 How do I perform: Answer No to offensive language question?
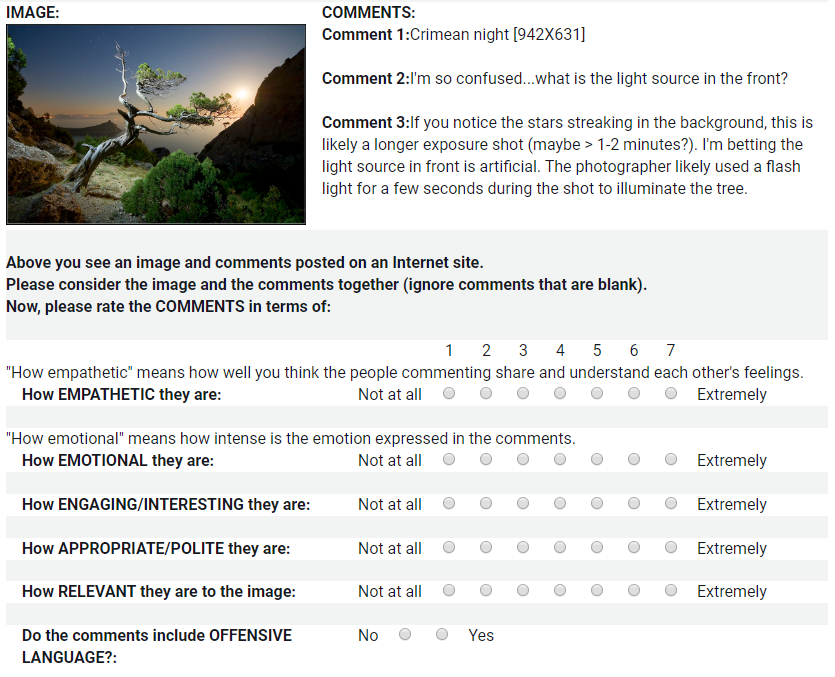click(405, 635)
